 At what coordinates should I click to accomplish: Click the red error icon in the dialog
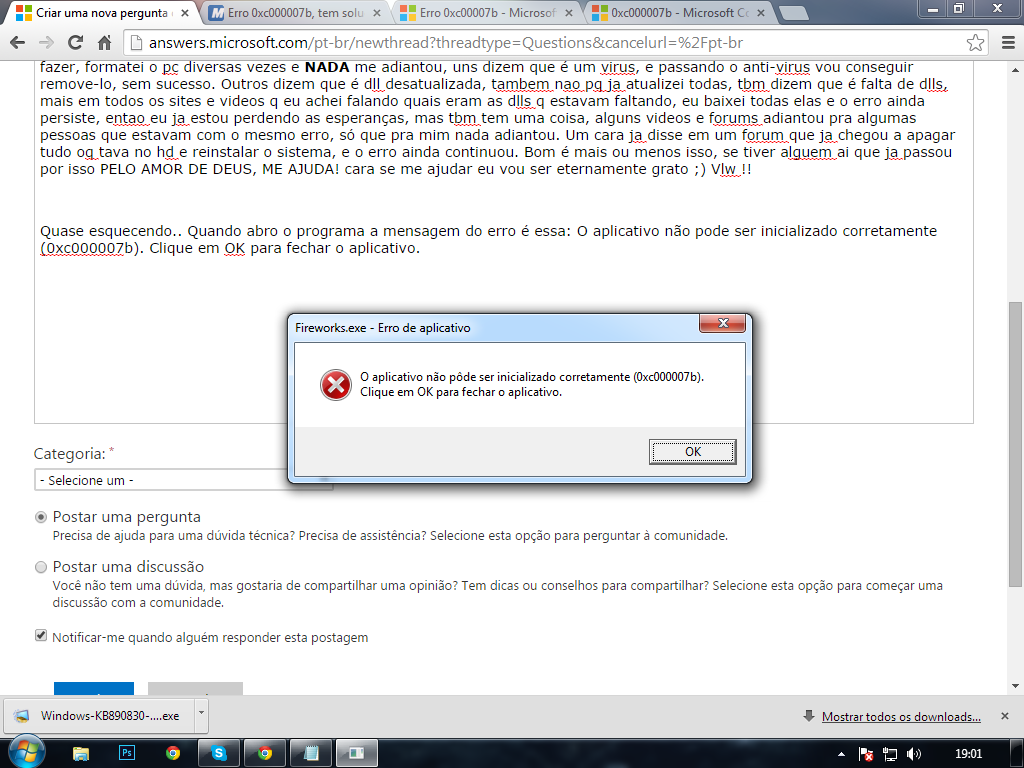336,385
